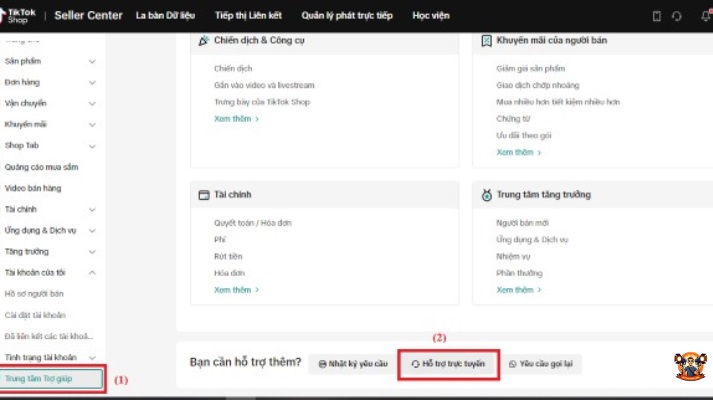Expand the Đơn hàng sidebar section
Image resolution: width=713 pixels, height=400 pixels.
(x=92, y=82)
